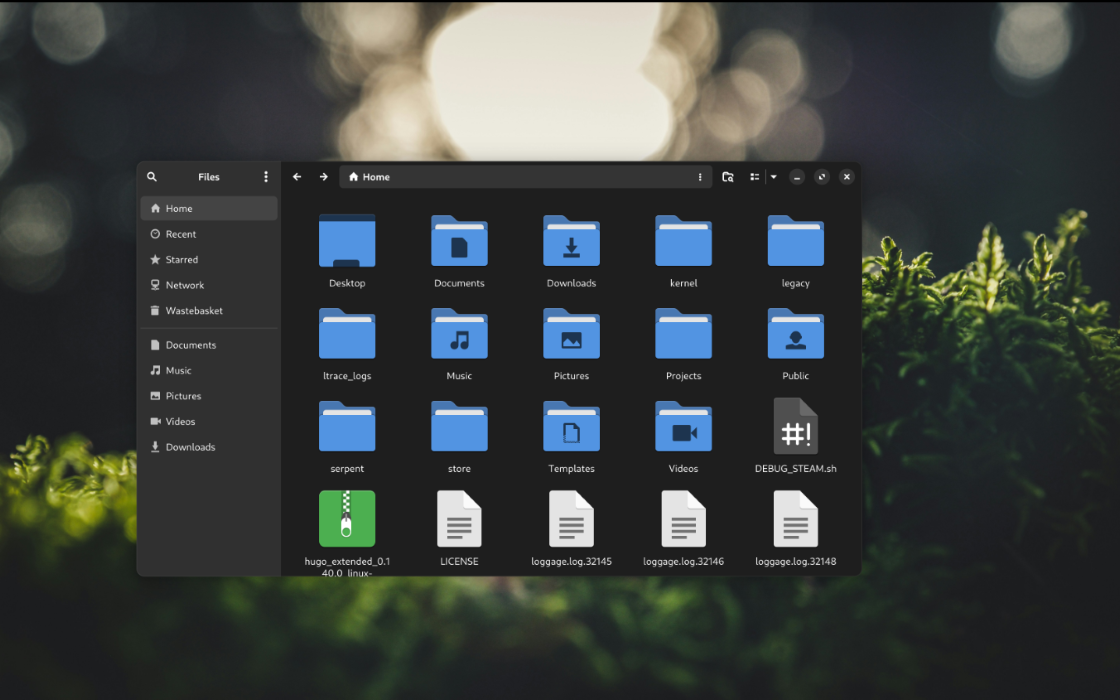The image size is (1120, 700).
Task: Select the Music shortcut in the sidebar
Action: [180, 370]
